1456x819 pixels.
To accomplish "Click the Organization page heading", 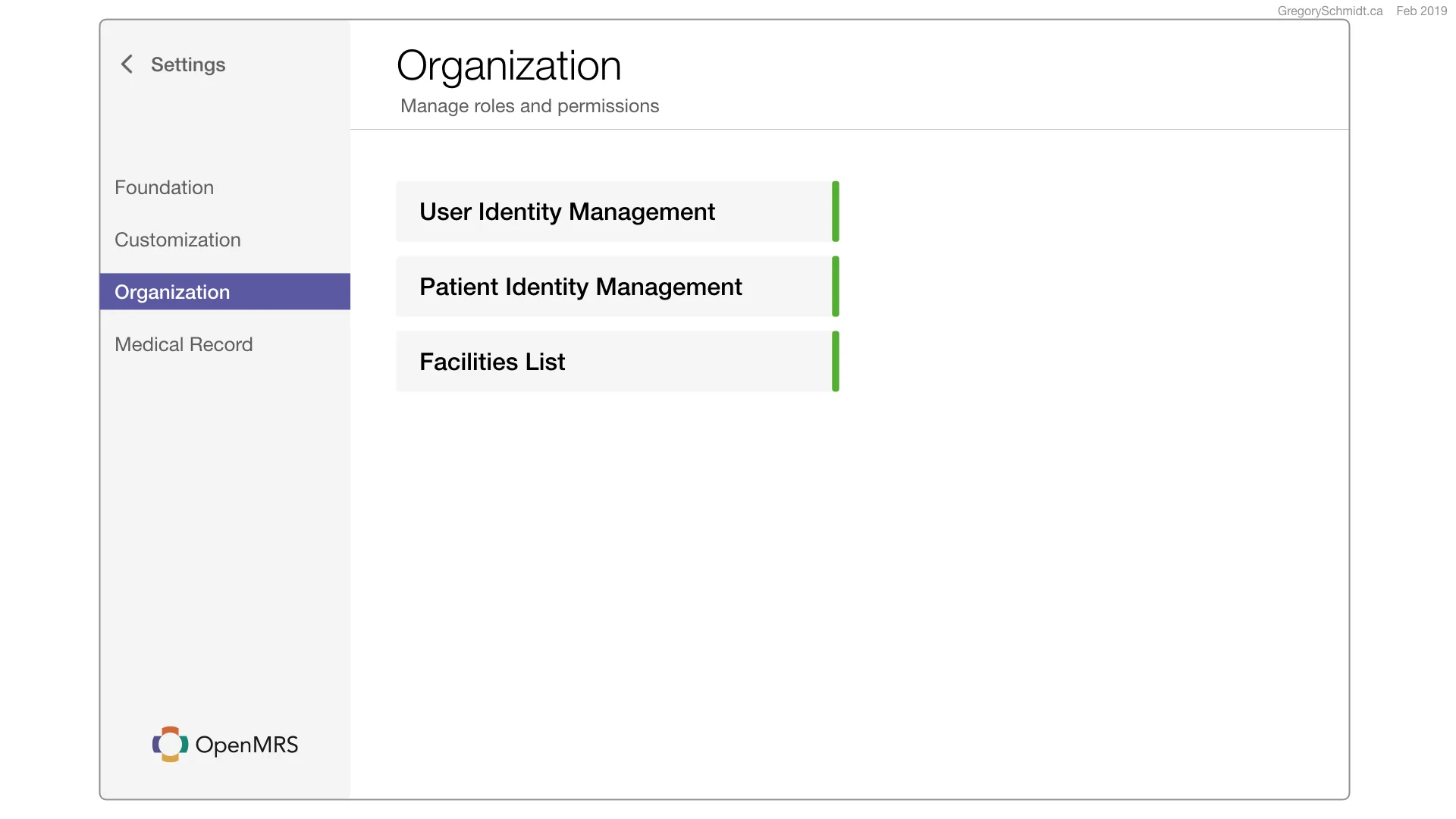I will 509,66.
